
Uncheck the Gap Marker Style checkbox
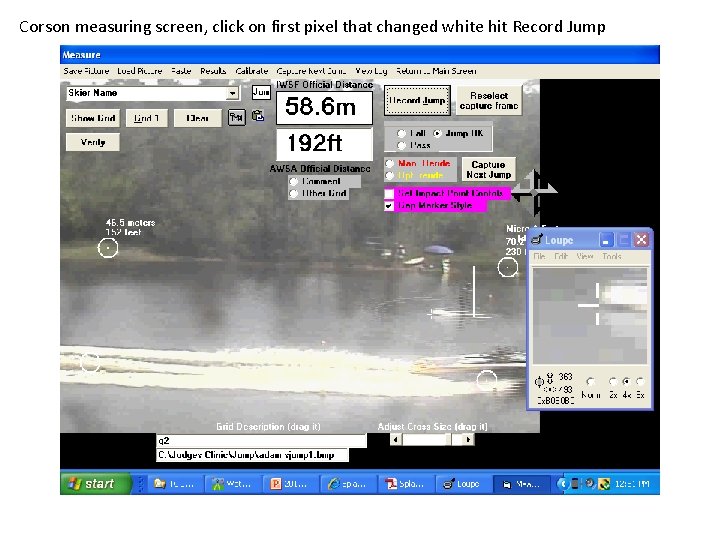[389, 206]
